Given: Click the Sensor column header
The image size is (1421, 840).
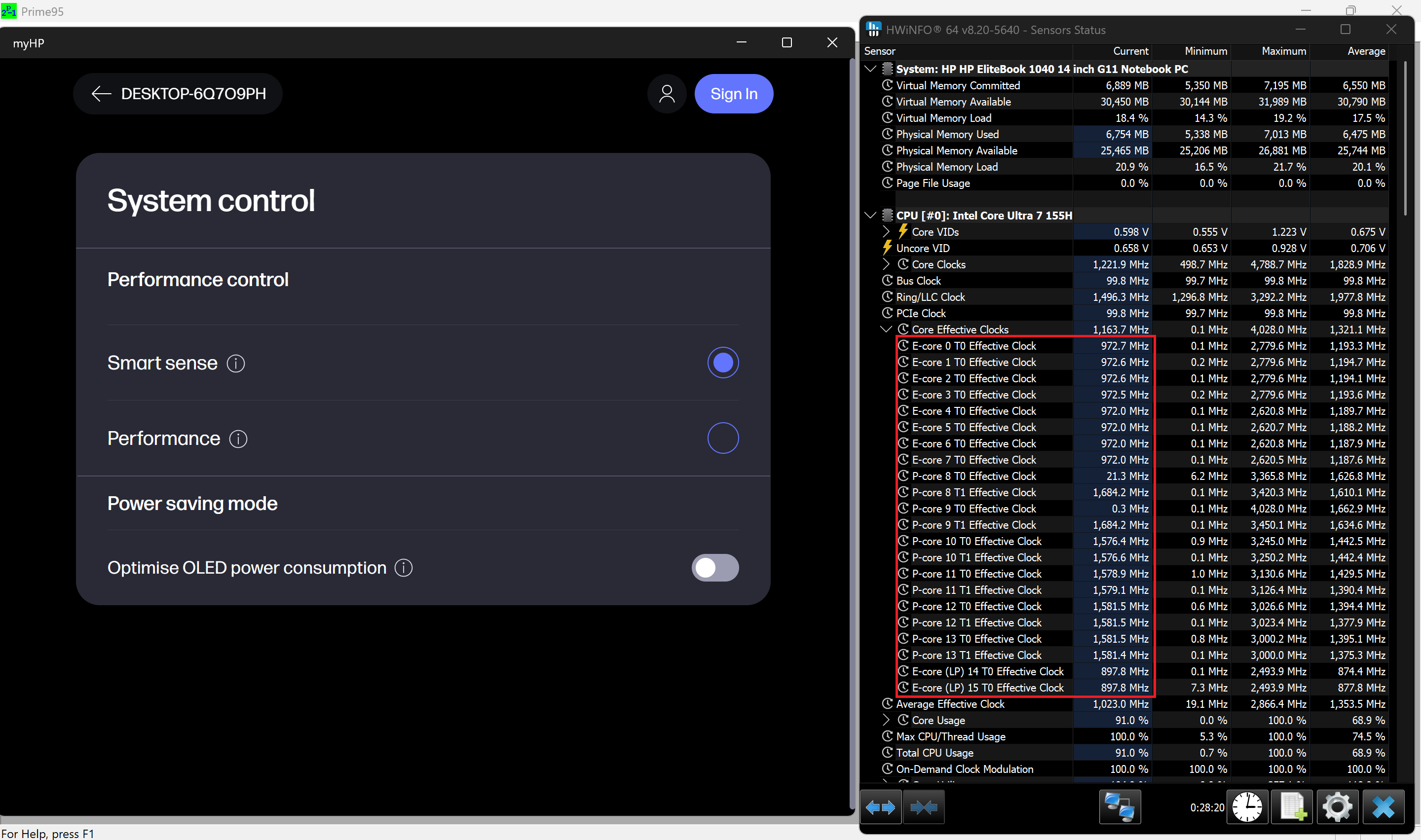Looking at the screenshot, I should coord(967,51).
